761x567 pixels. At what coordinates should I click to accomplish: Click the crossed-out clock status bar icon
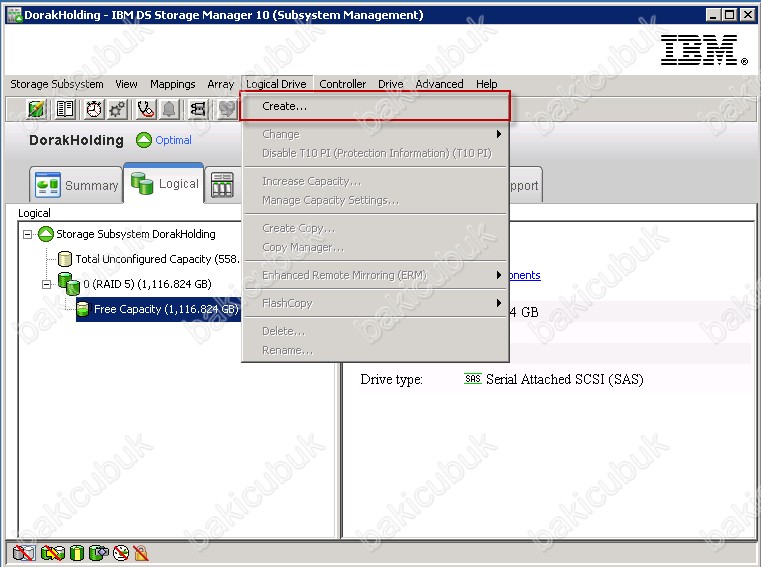[121, 553]
